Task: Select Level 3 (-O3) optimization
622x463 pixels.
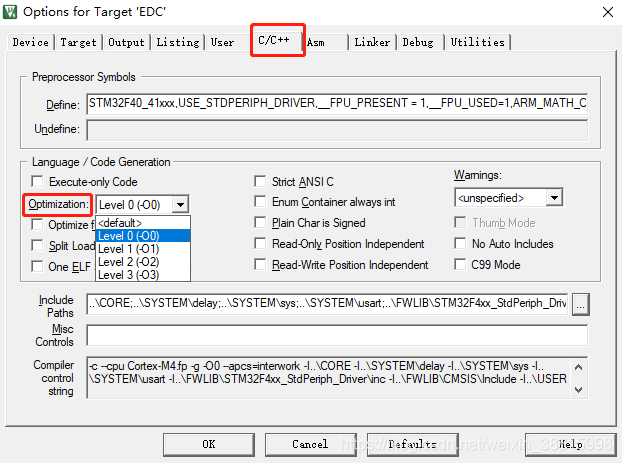Action: tap(128, 275)
